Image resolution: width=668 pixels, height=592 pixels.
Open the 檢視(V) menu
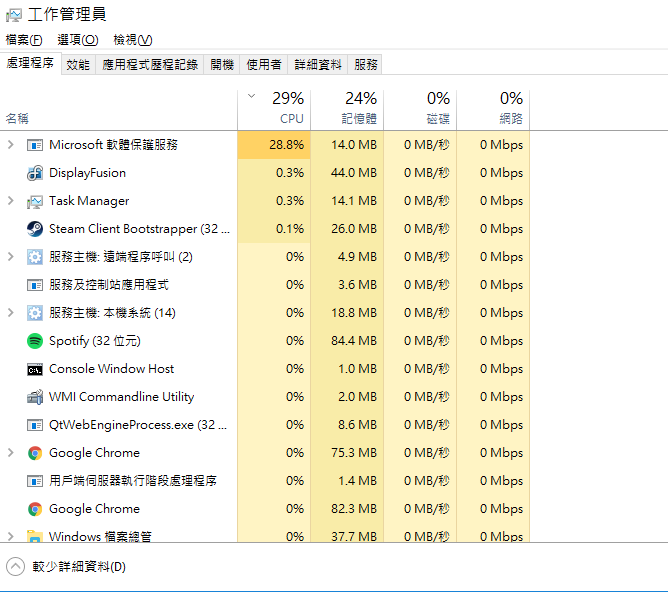tap(132, 40)
